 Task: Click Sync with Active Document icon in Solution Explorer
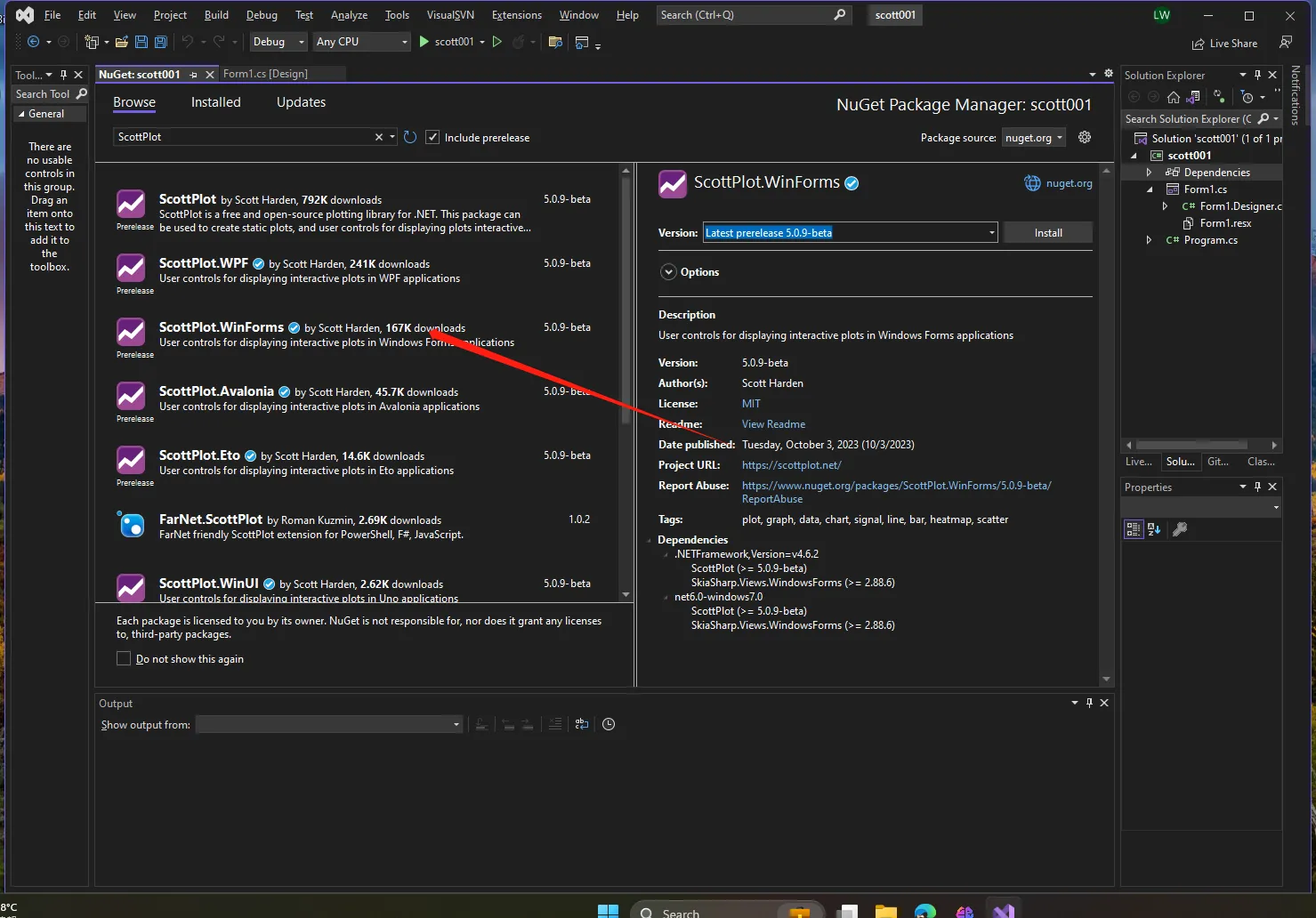coord(1219,97)
